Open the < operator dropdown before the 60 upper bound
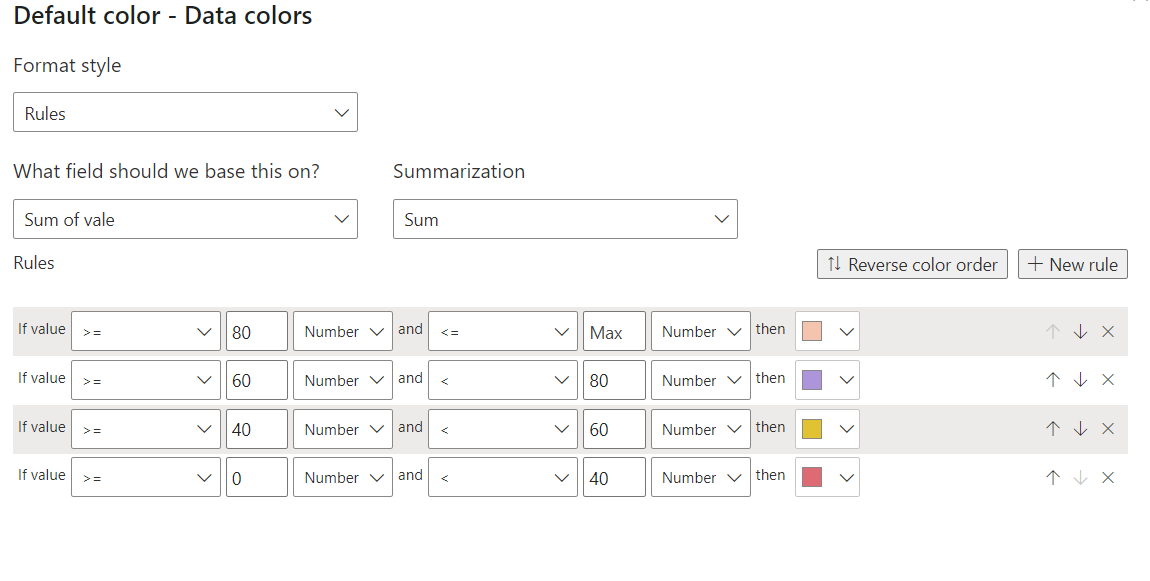The width and height of the screenshot is (1150, 581). pyautogui.click(x=503, y=429)
